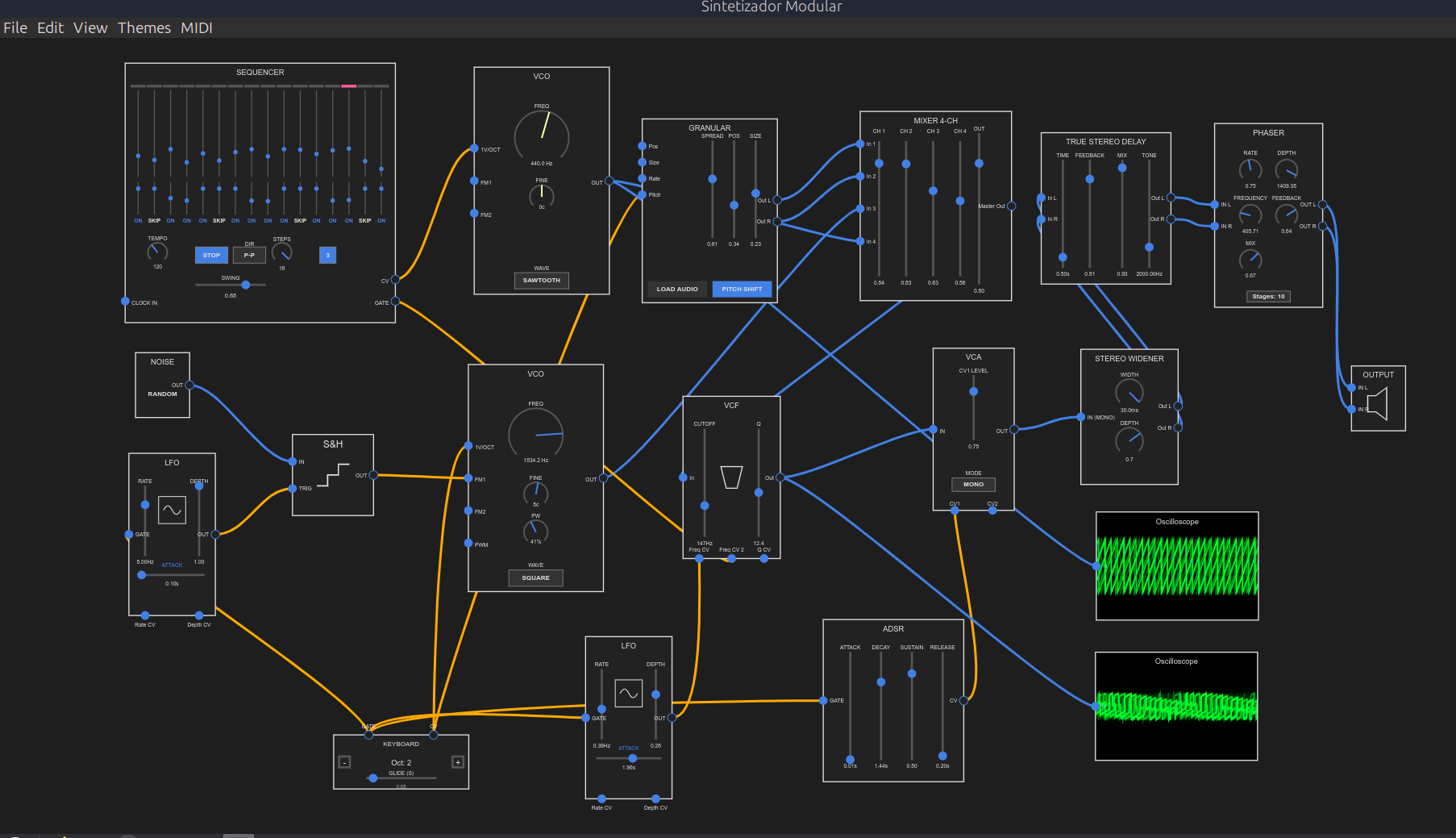Screen dimensions: 1456x838
Task: Change the SQUARE wave selector on the VCO
Action: (x=535, y=577)
